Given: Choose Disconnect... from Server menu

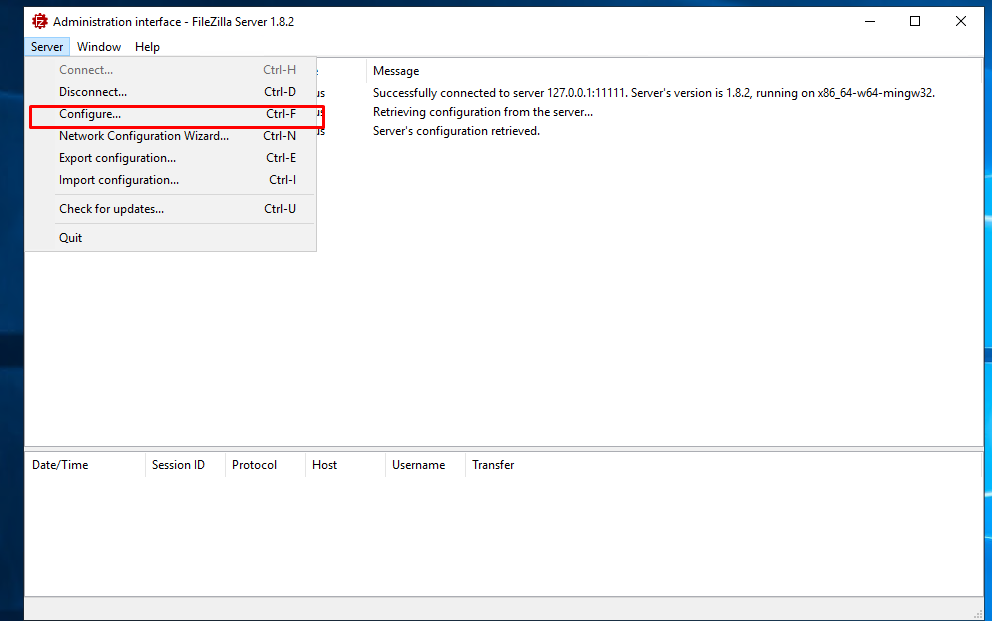Looking at the screenshot, I should (171, 92).
